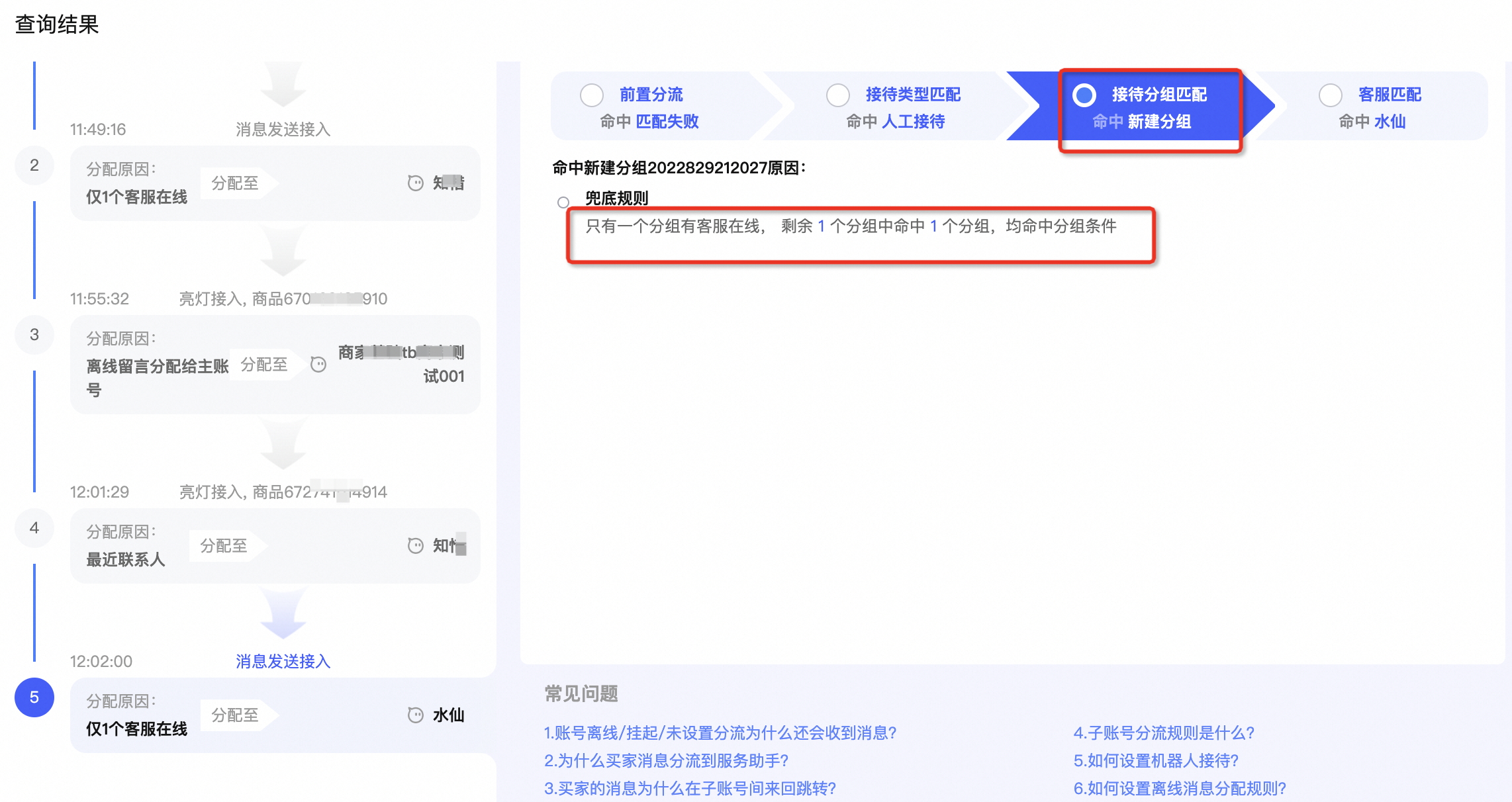This screenshot has height=802, width=1512.
Task: Click active step number 5 marker
Action: tap(34, 697)
